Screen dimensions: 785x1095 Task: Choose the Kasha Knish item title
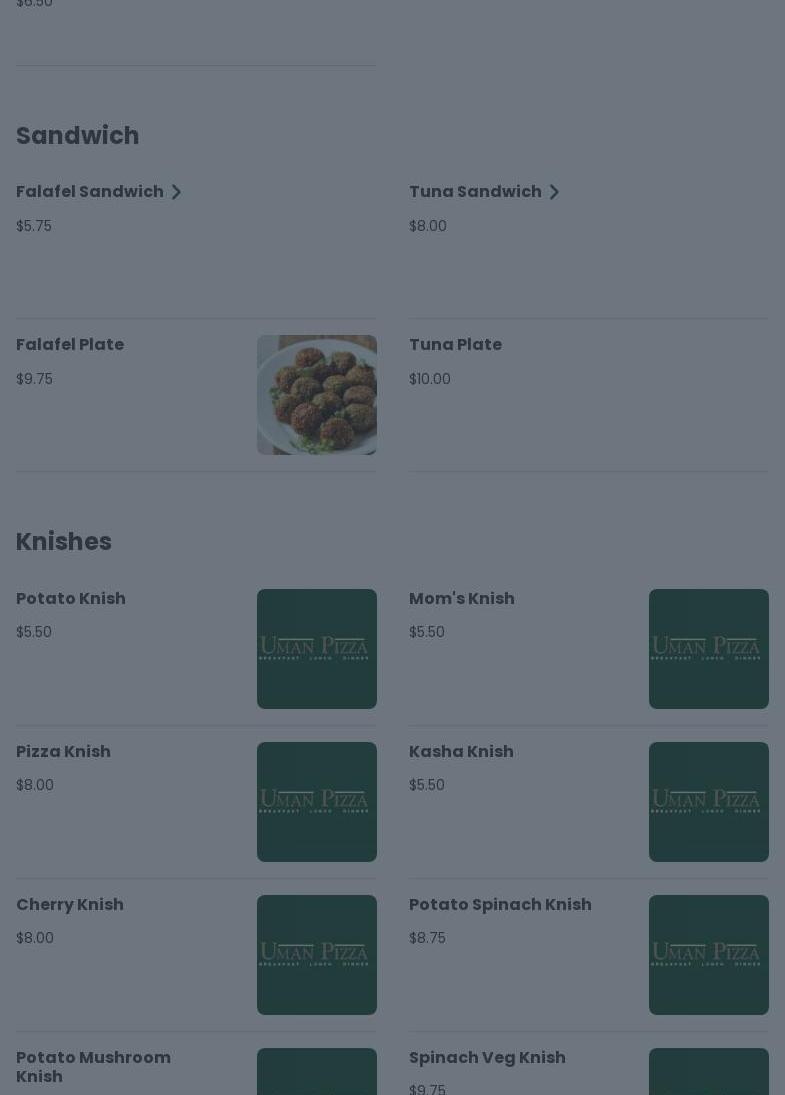coord(461,752)
